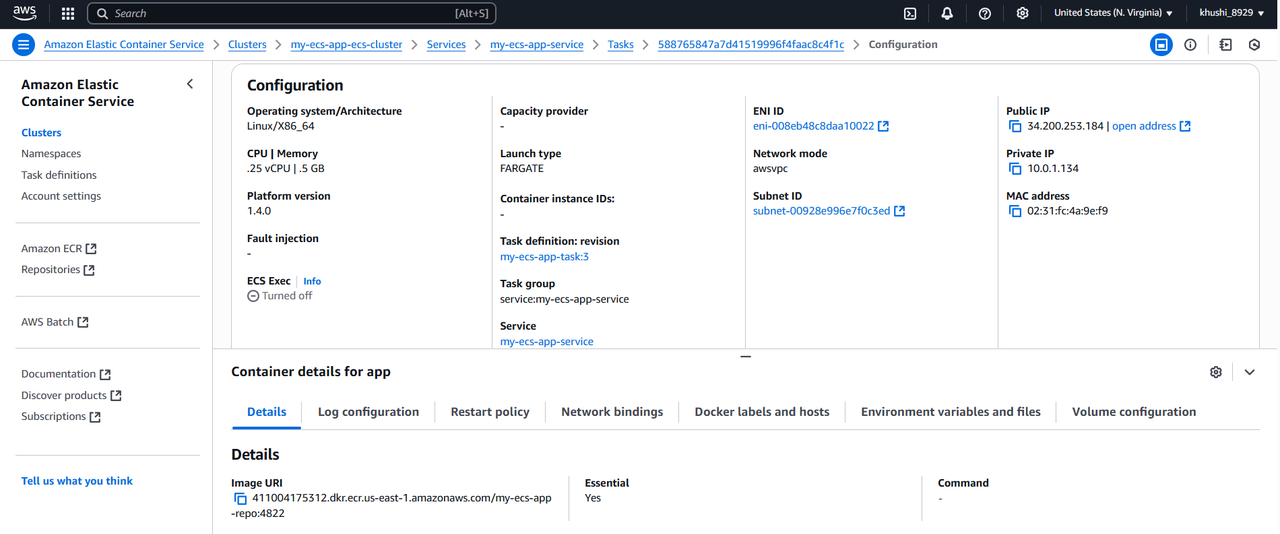
Task: Open task definition my-ecs-app-task:3
Action: (544, 257)
